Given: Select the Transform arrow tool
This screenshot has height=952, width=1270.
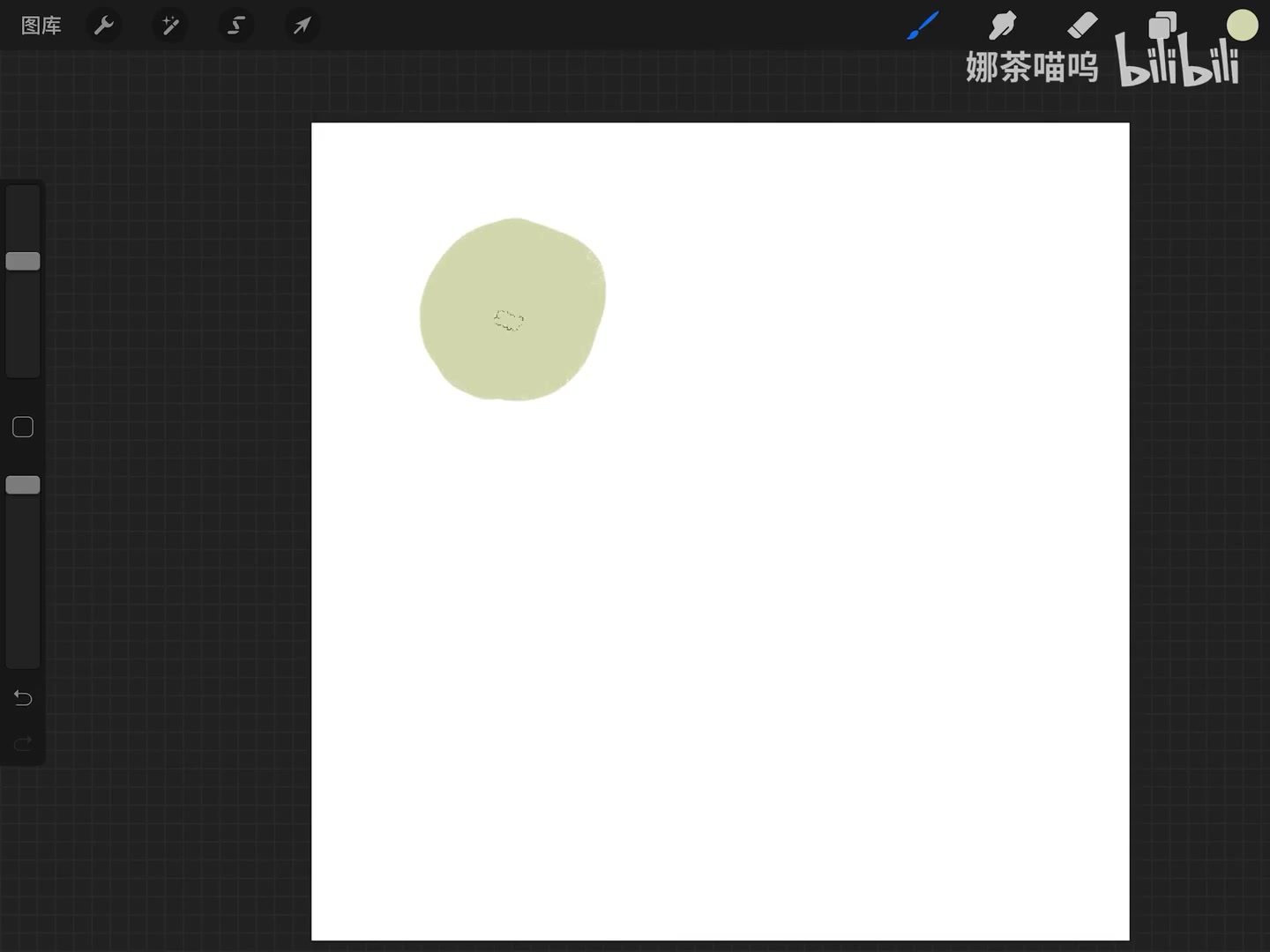Looking at the screenshot, I should tap(303, 25).
